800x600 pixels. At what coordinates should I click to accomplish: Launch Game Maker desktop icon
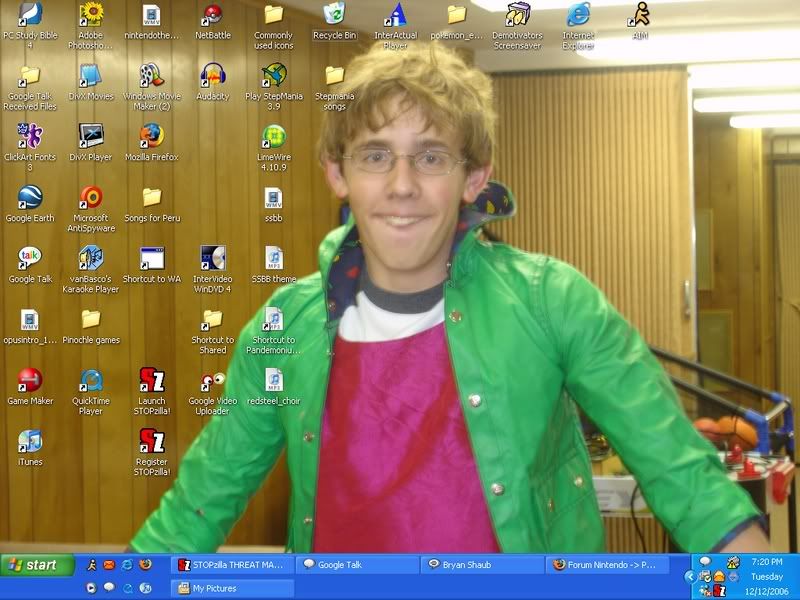click(30, 386)
